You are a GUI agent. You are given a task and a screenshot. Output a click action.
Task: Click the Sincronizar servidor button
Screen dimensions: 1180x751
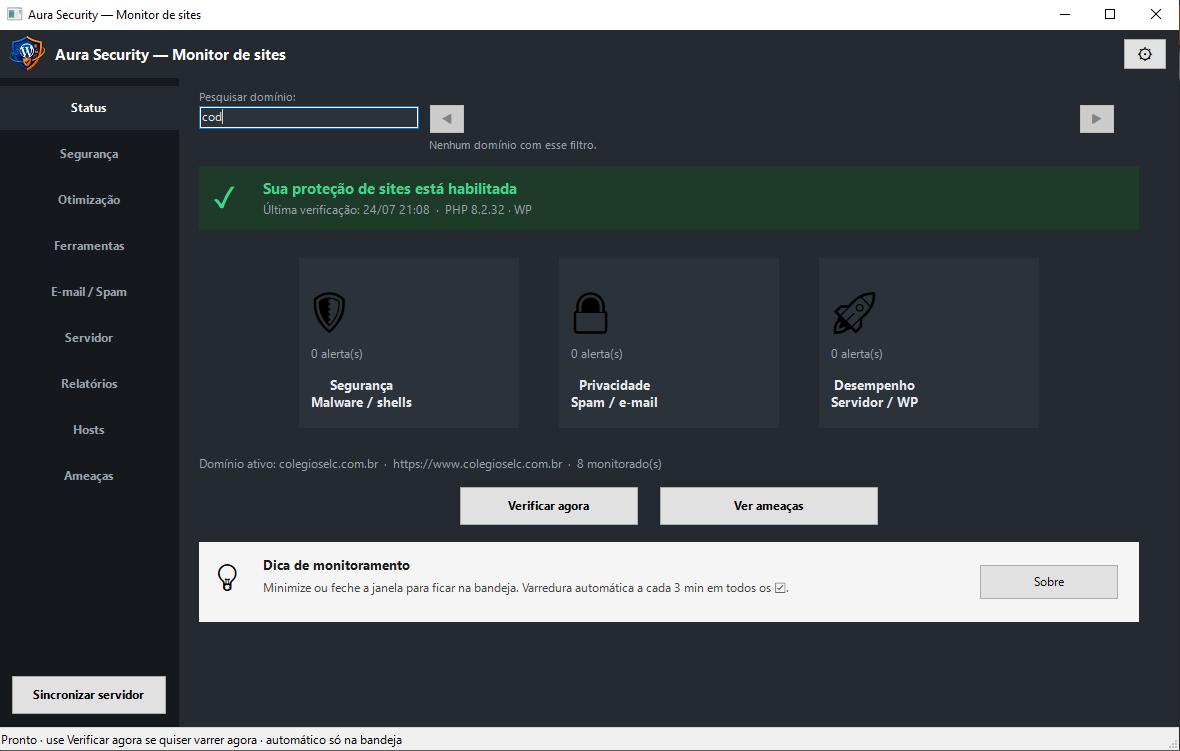pyautogui.click(x=89, y=695)
